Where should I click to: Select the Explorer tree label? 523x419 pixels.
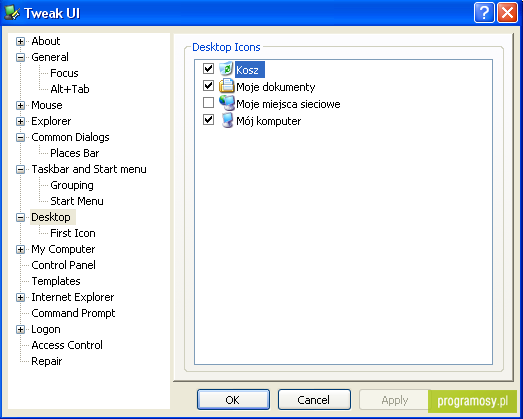pos(51,121)
